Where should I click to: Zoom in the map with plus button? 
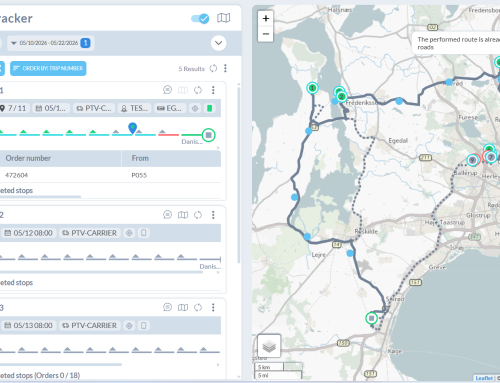click(x=266, y=18)
